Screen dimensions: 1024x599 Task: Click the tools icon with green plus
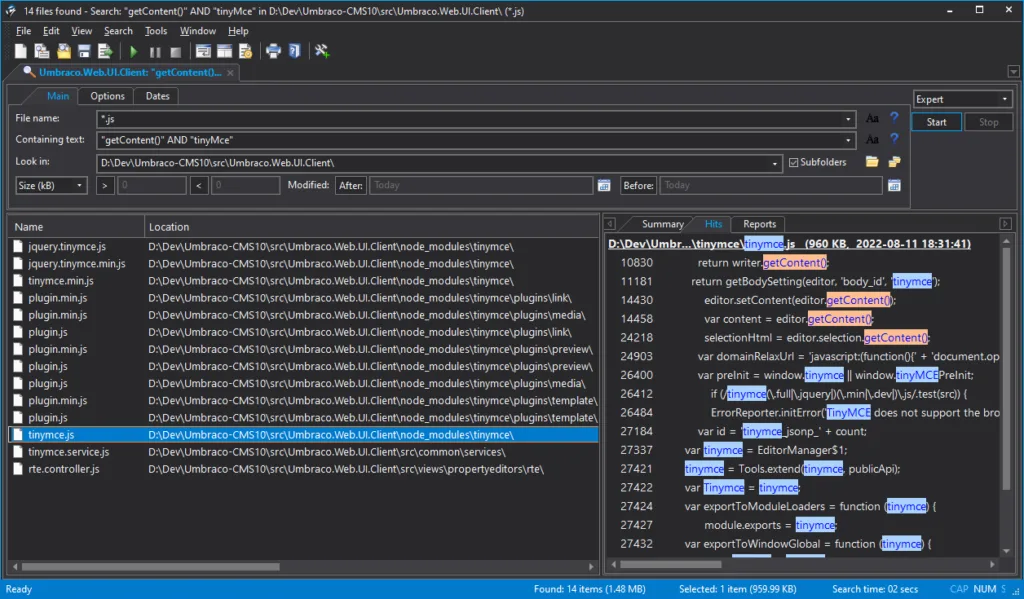pyautogui.click(x=322, y=51)
